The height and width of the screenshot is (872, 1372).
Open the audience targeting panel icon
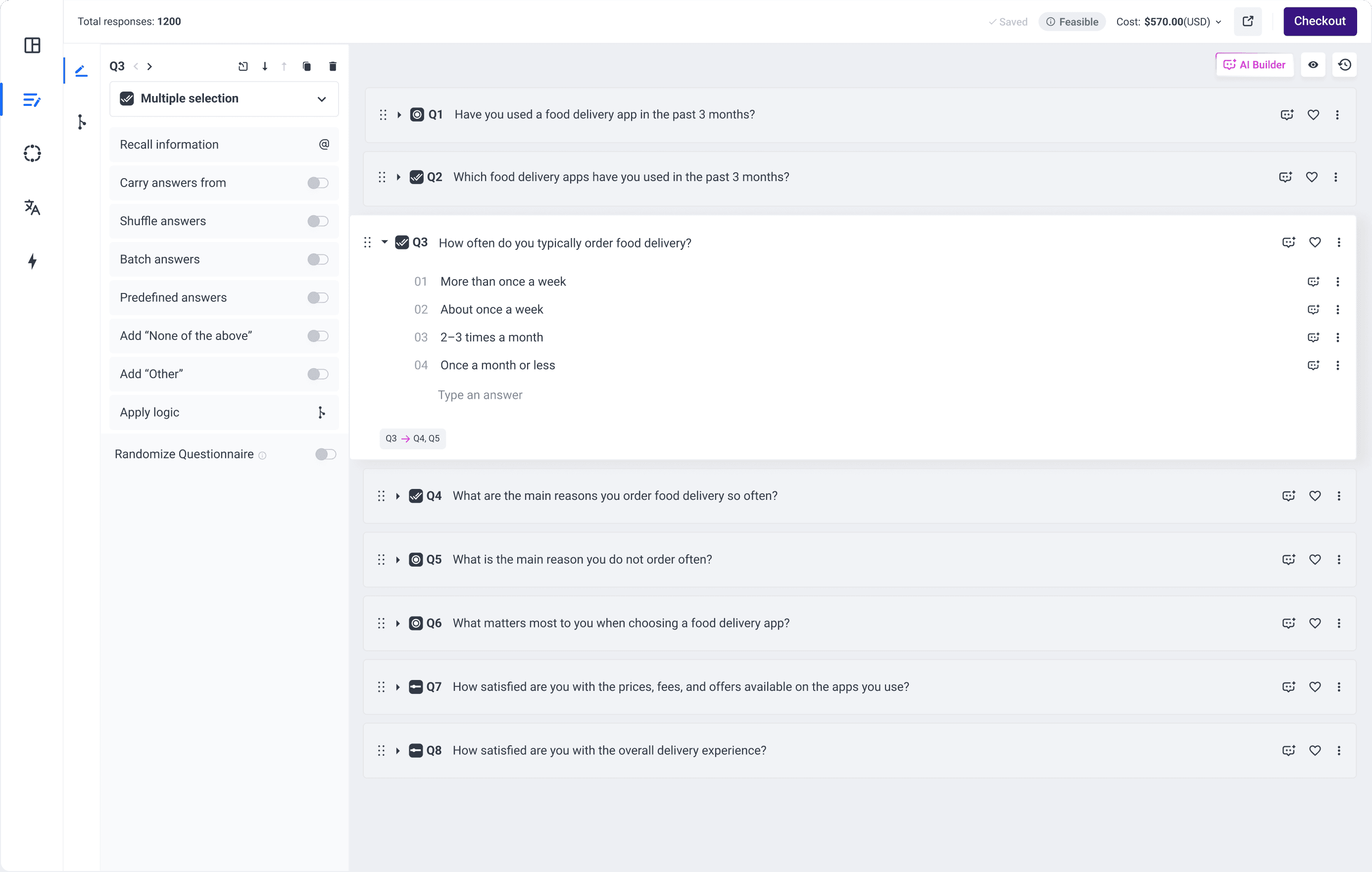[x=32, y=153]
